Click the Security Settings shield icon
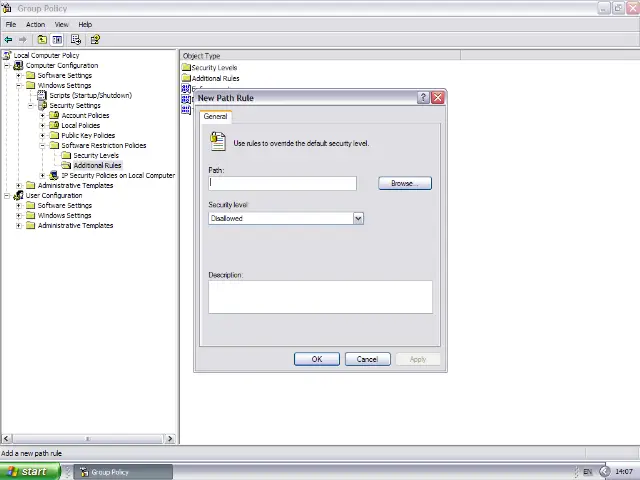The height and width of the screenshot is (480, 640). pyautogui.click(x=42, y=105)
